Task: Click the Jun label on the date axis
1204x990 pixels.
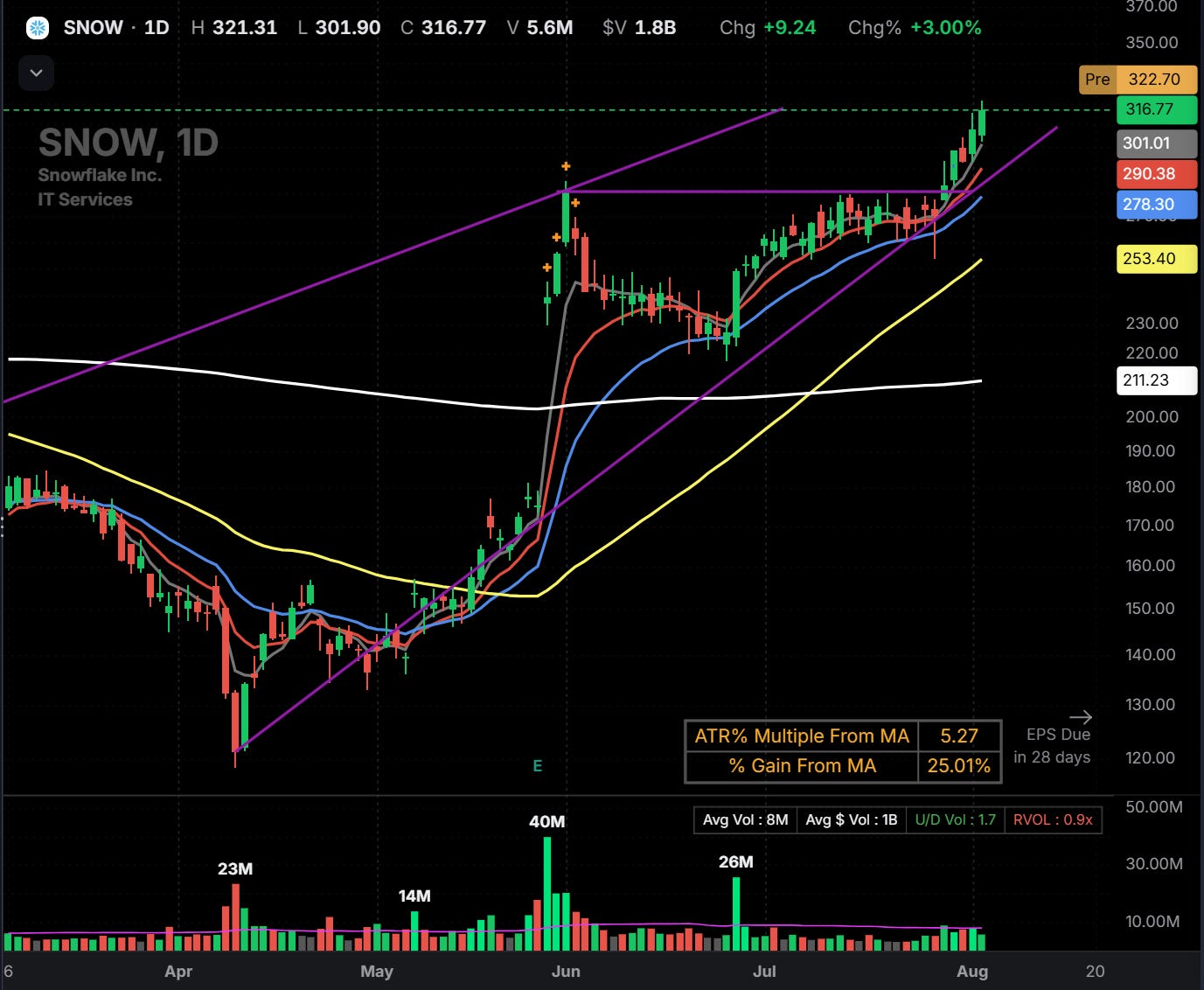Action: point(566,972)
